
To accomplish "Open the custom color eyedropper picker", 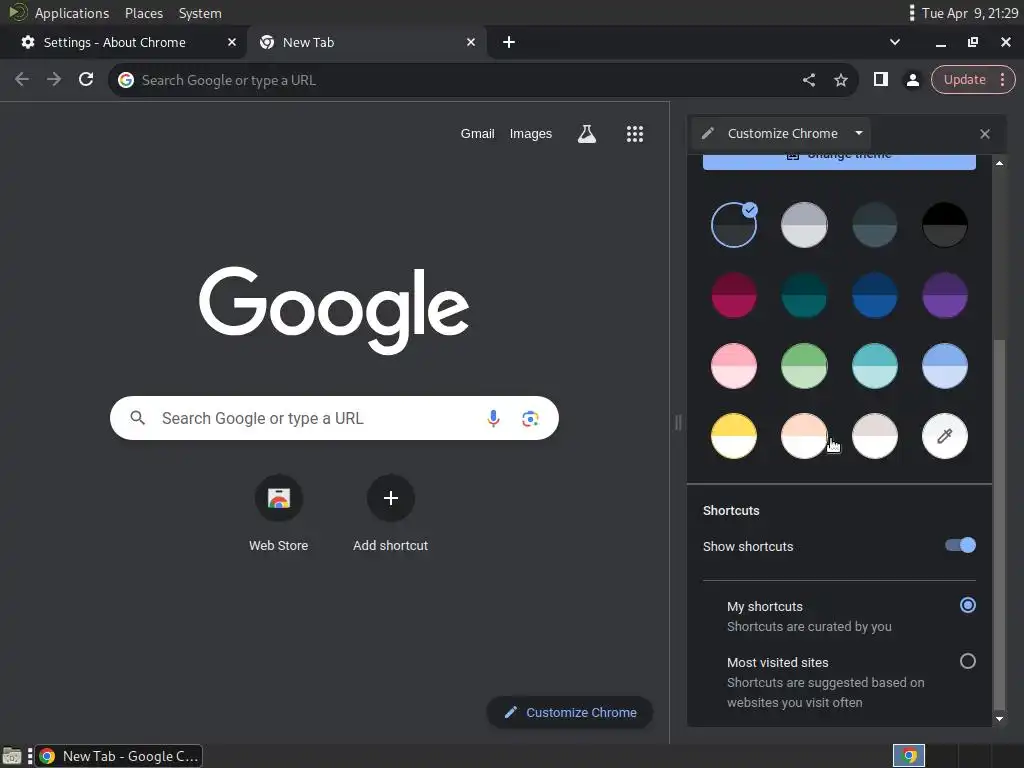I will click(944, 436).
